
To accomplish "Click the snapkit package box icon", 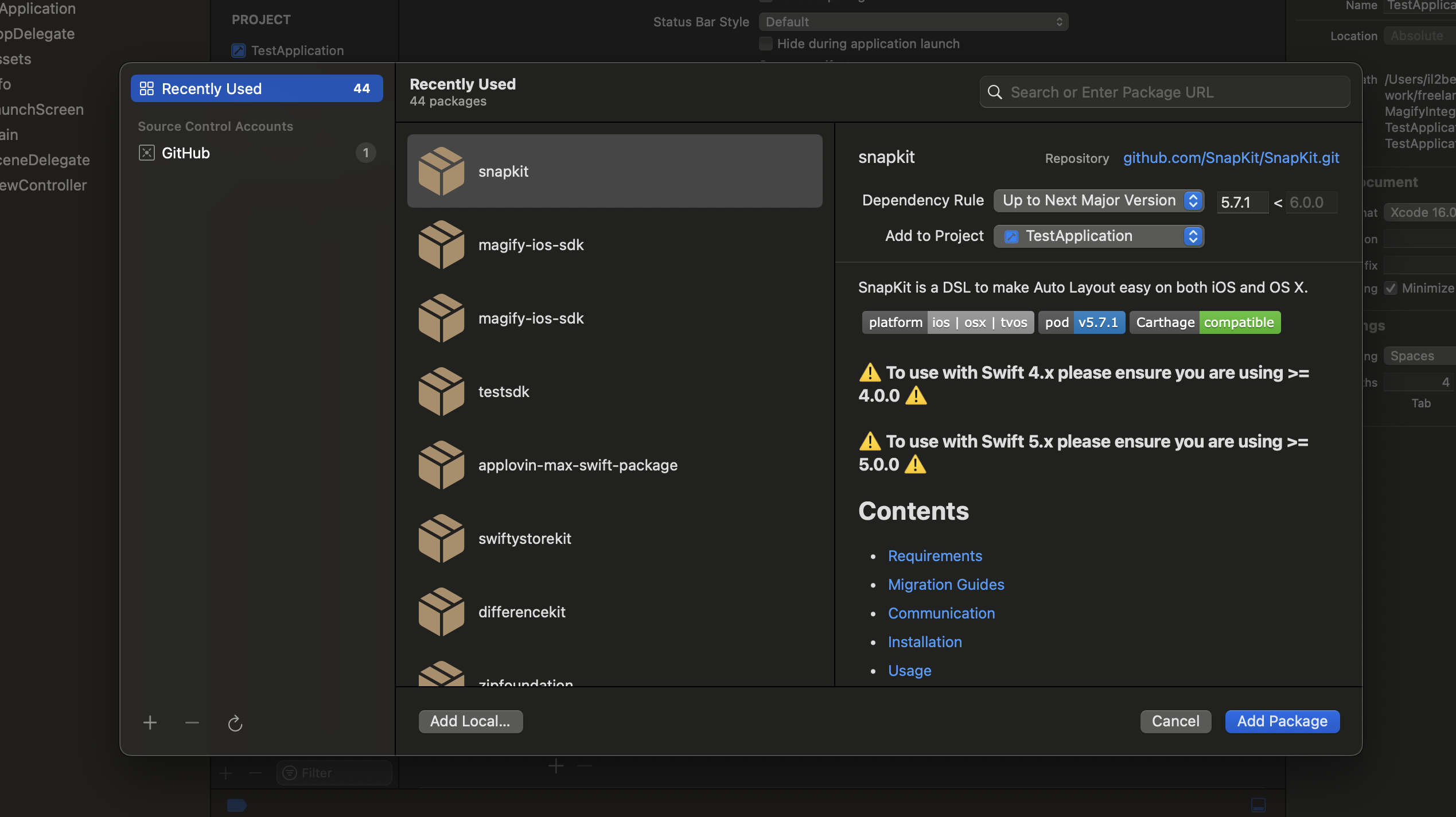I will [441, 171].
